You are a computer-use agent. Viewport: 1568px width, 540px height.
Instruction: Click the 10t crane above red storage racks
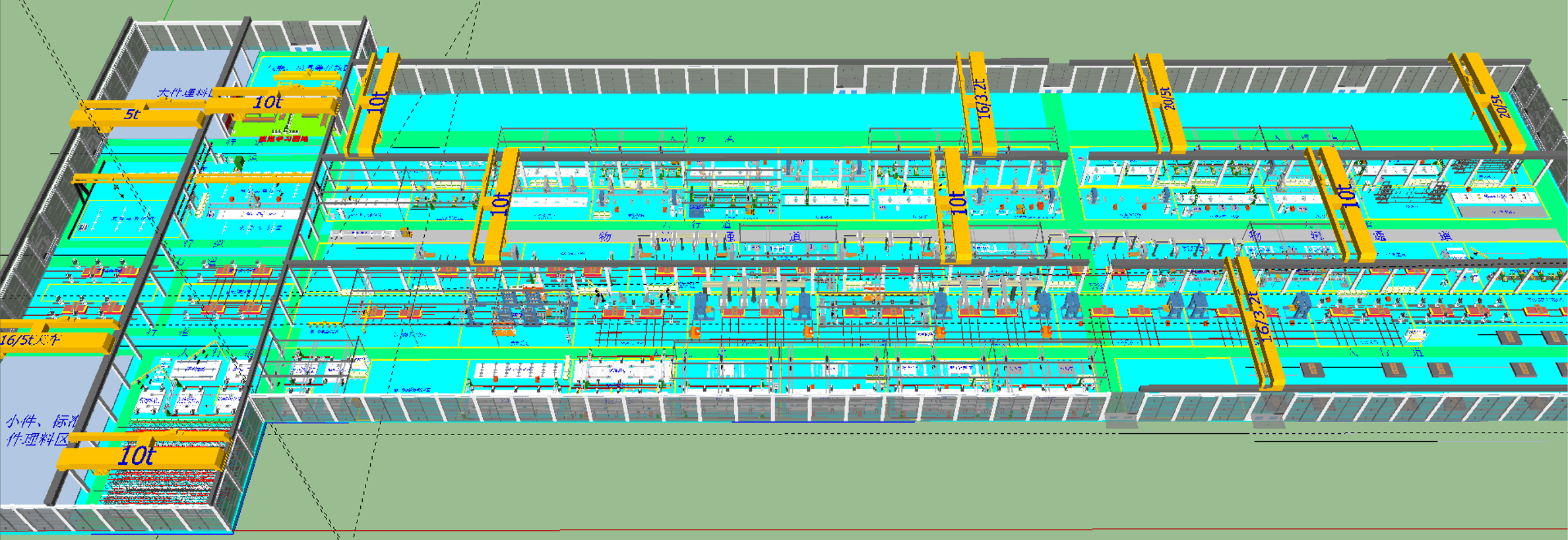click(140, 456)
